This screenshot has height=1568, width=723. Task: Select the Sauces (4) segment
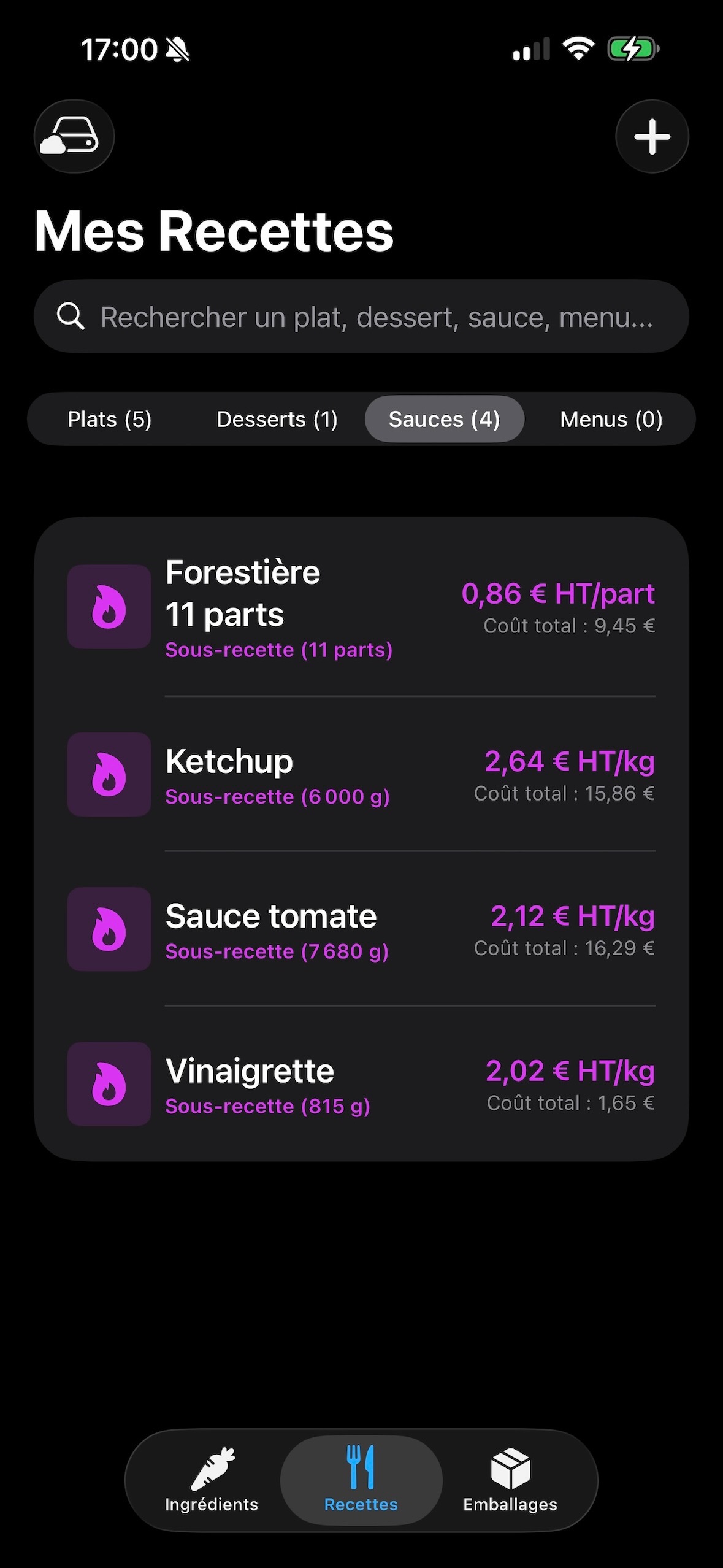445,419
